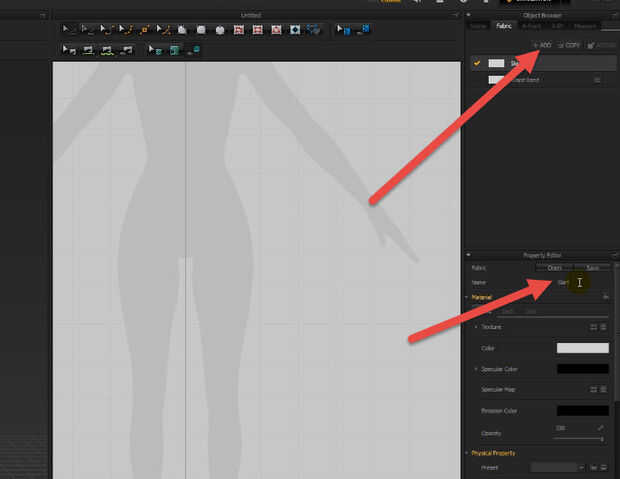The image size is (620, 479).
Task: Select the orange square point tool in the toolbar
Action: (x=146, y=30)
